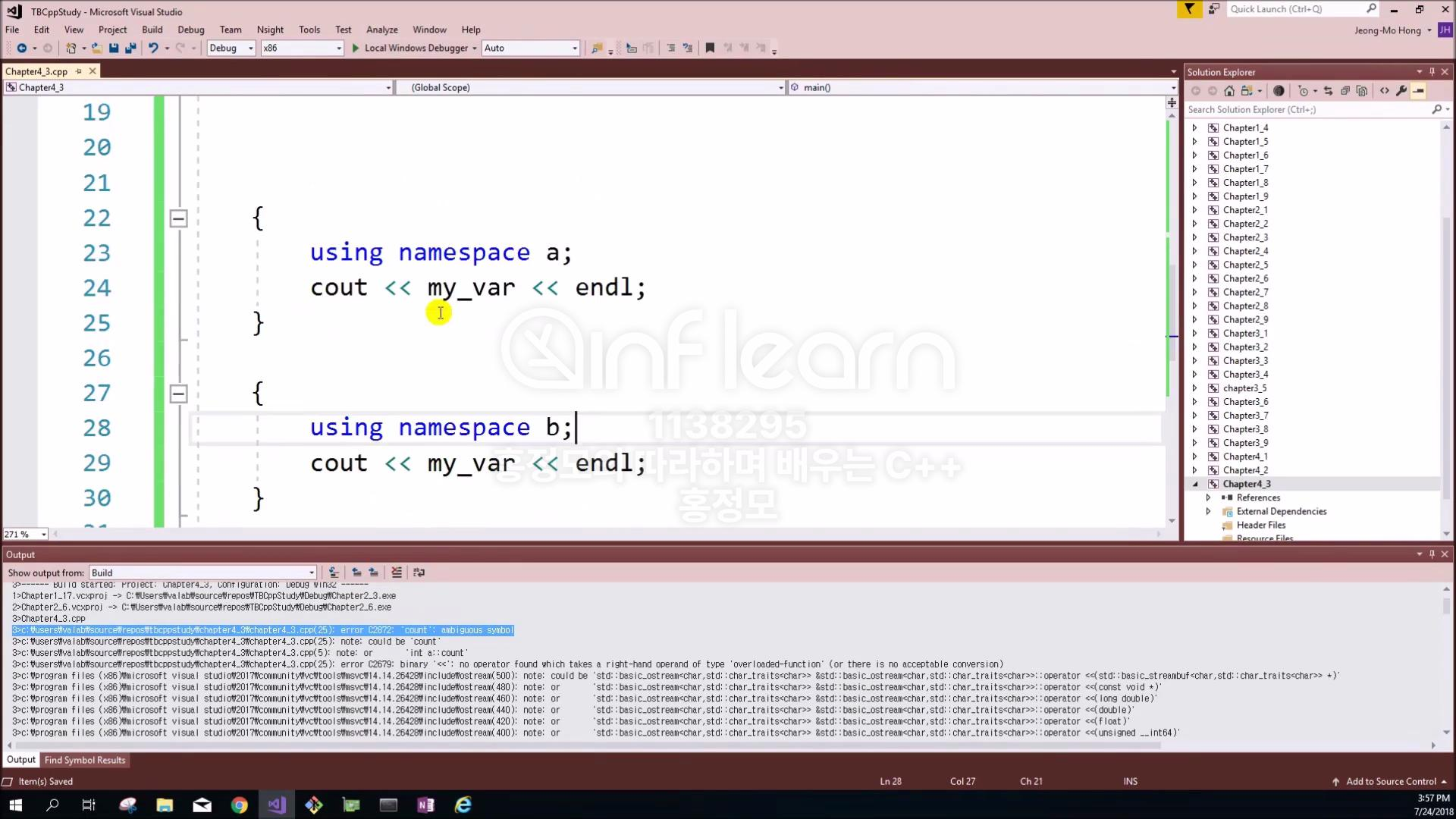Click Collapse All icon in Solution Explorer

click(x=1345, y=91)
